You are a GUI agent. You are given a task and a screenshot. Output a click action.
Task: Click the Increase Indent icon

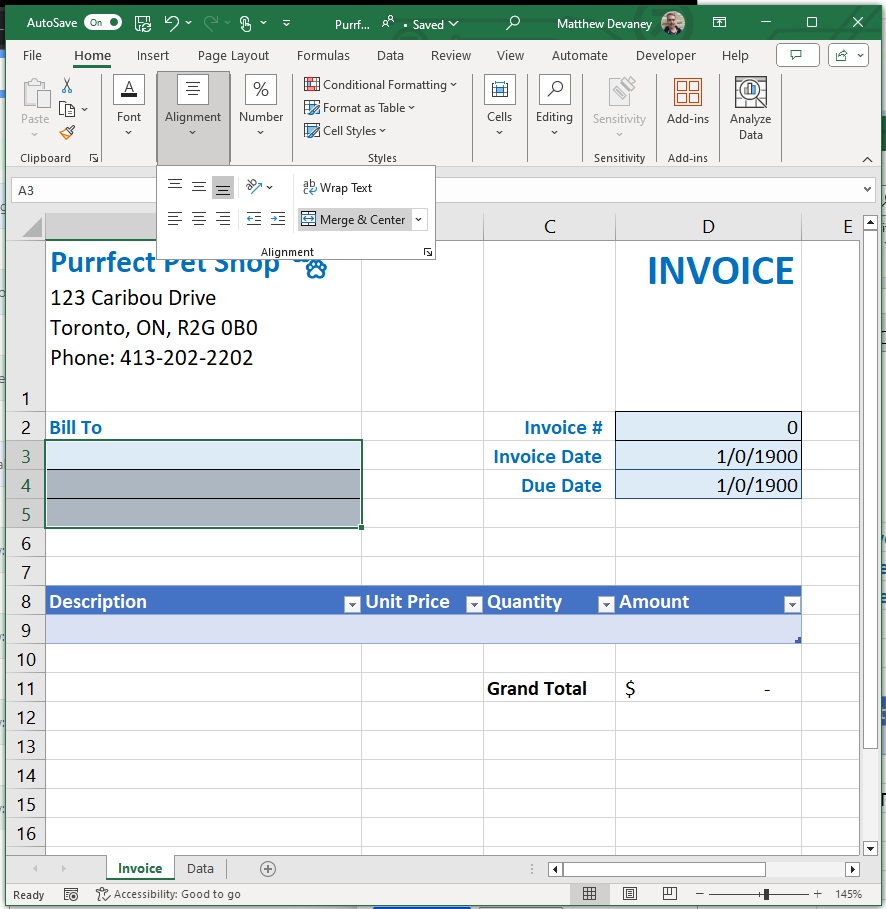[278, 219]
